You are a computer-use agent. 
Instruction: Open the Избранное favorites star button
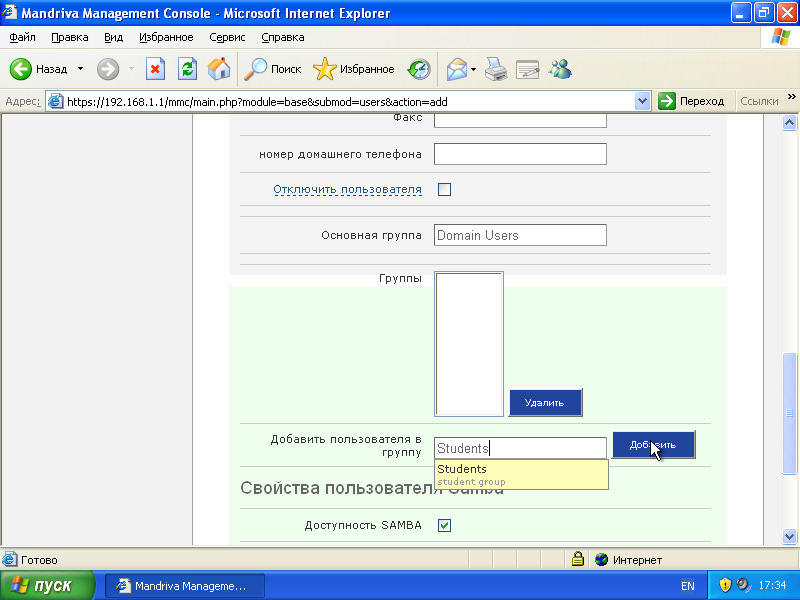pyautogui.click(x=354, y=69)
